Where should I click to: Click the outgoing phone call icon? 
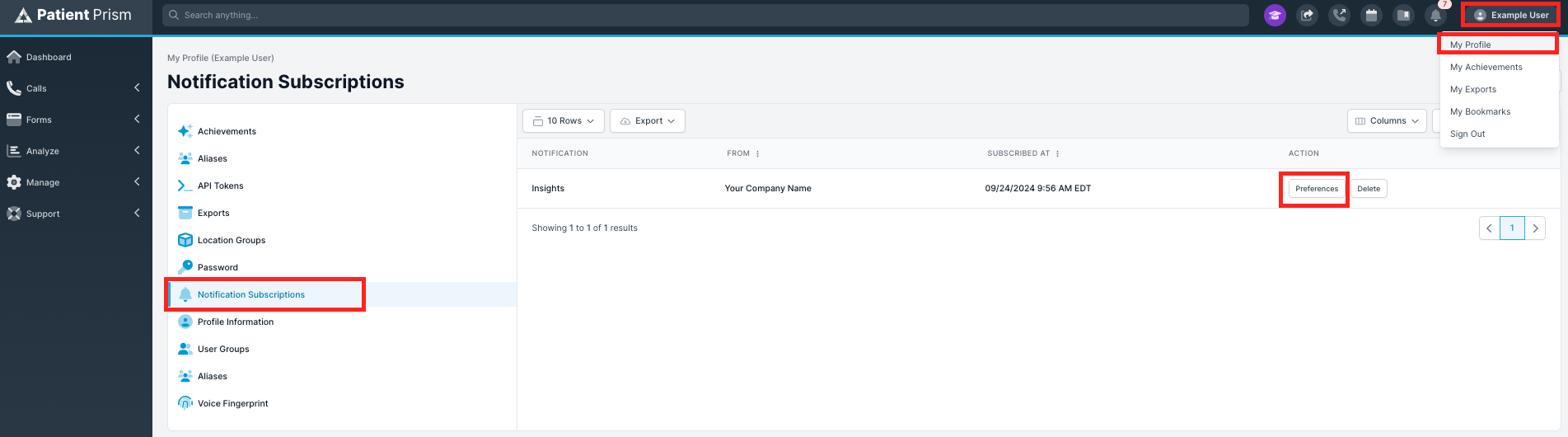[1340, 15]
